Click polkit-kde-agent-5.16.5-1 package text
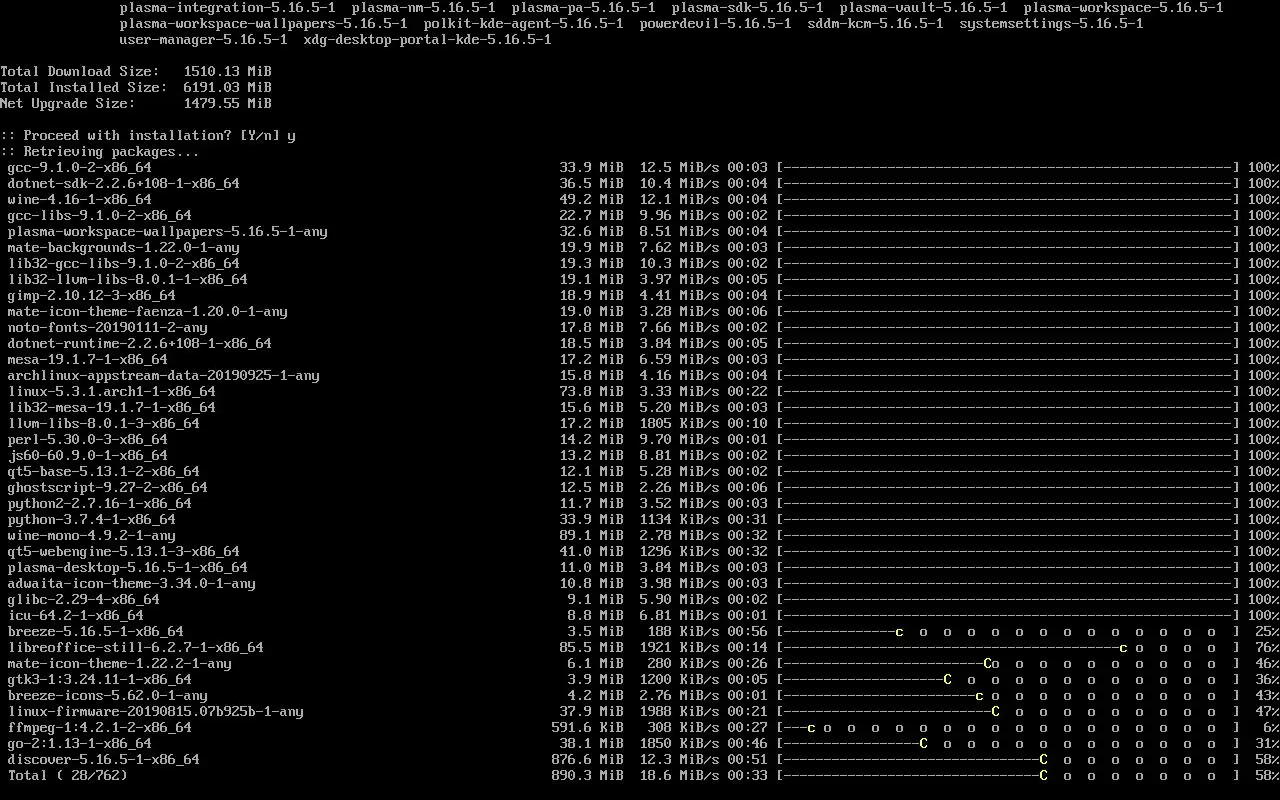Screen dimensions: 1280x800 point(524,24)
